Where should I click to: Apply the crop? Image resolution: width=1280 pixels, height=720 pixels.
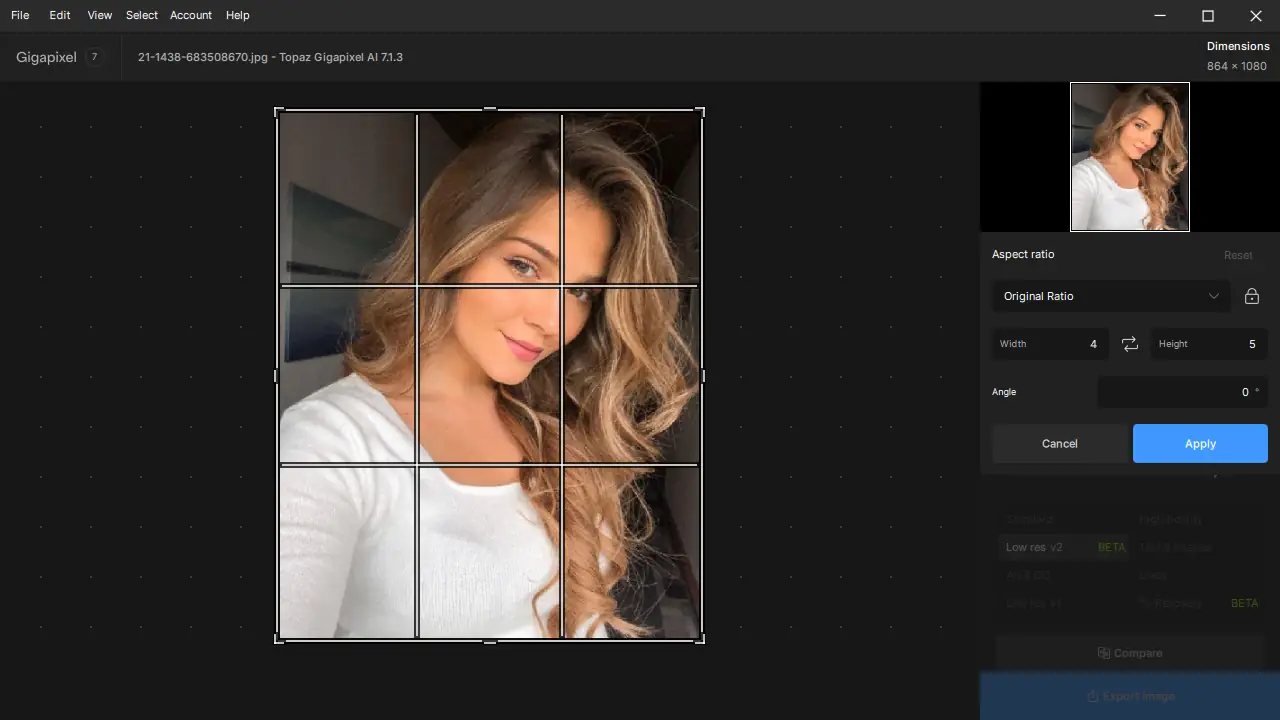tap(1200, 443)
